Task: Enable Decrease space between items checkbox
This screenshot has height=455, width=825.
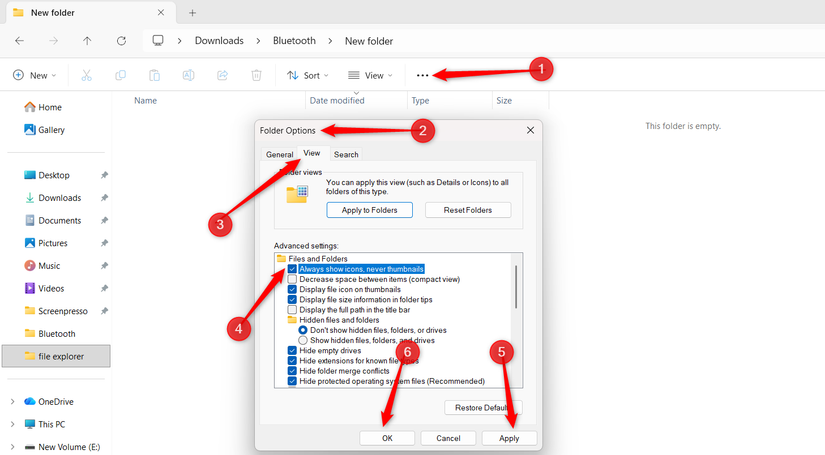Action: tap(292, 279)
